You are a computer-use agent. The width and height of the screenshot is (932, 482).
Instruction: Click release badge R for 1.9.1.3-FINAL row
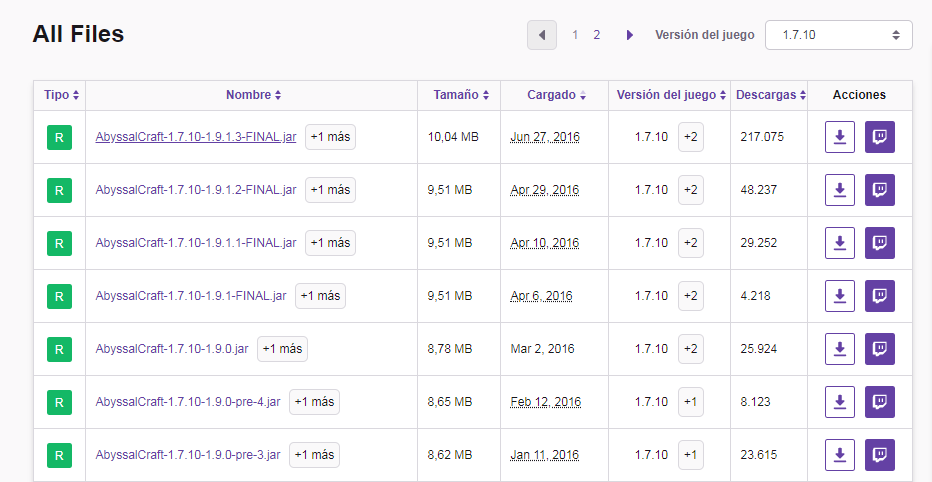point(59,137)
